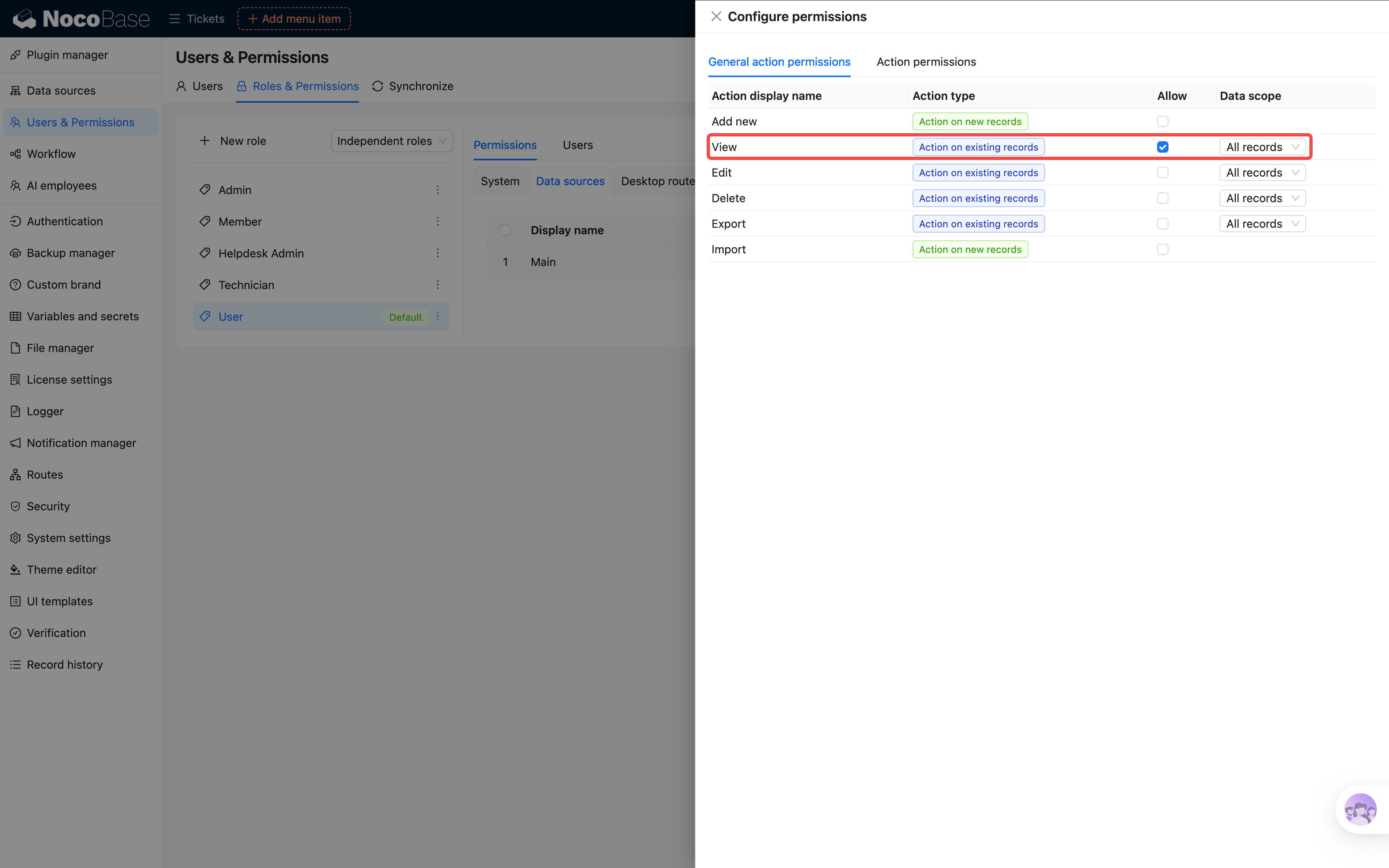The height and width of the screenshot is (868, 1389).
Task: Open the Independent roles dropdown
Action: pos(392,141)
